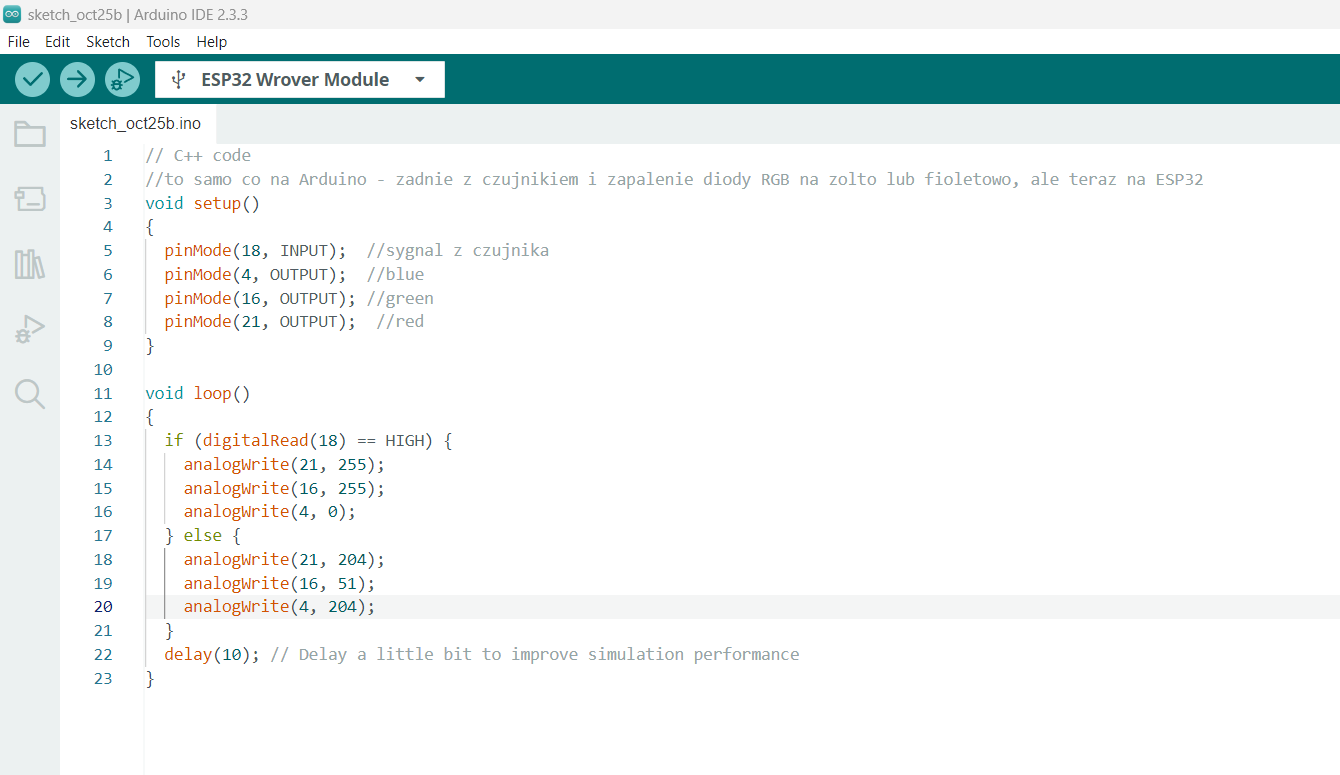Click the Polish comment on line 2
The width and height of the screenshot is (1340, 775).
pyautogui.click(x=674, y=180)
